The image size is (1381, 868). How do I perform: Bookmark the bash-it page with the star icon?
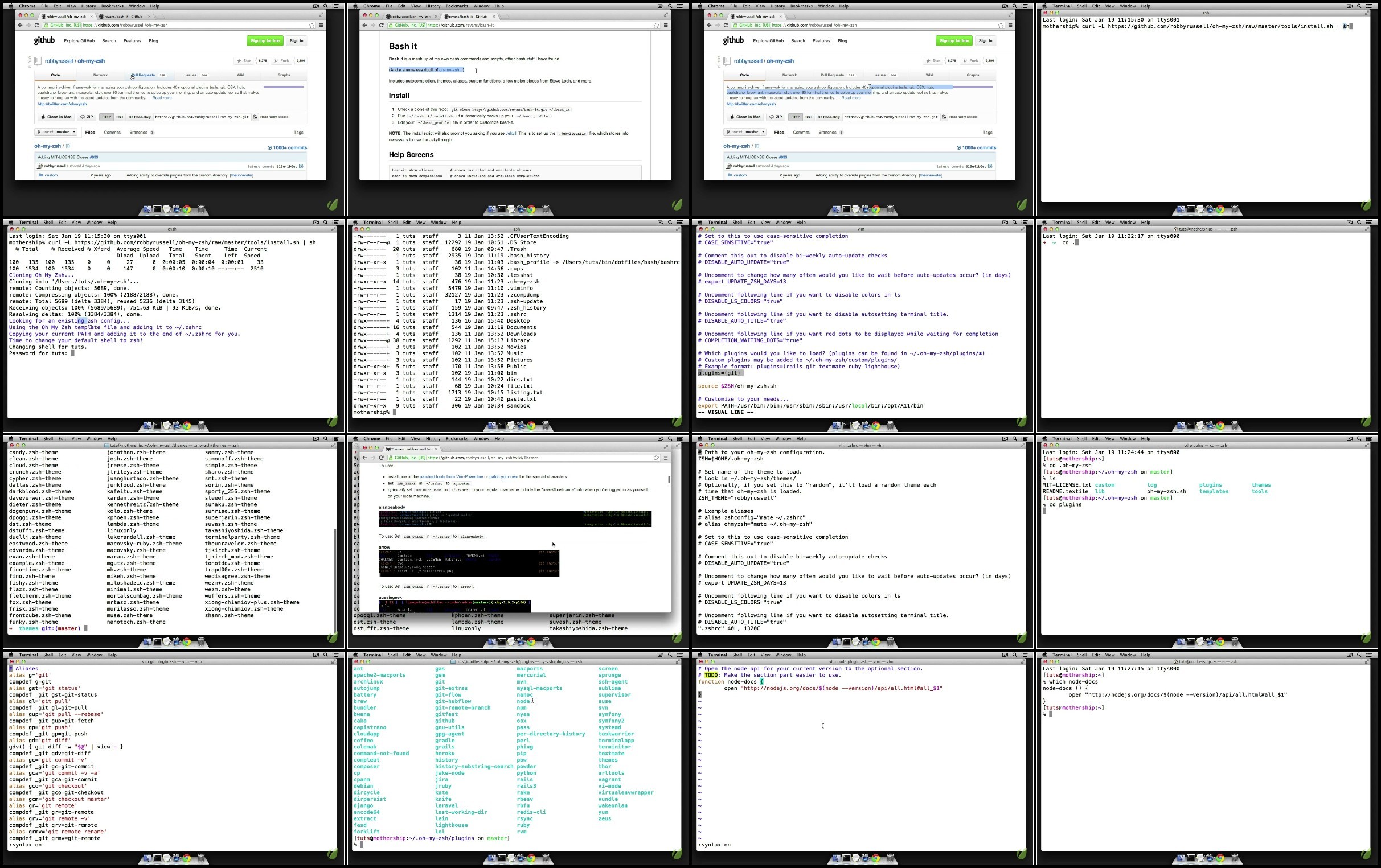656,25
